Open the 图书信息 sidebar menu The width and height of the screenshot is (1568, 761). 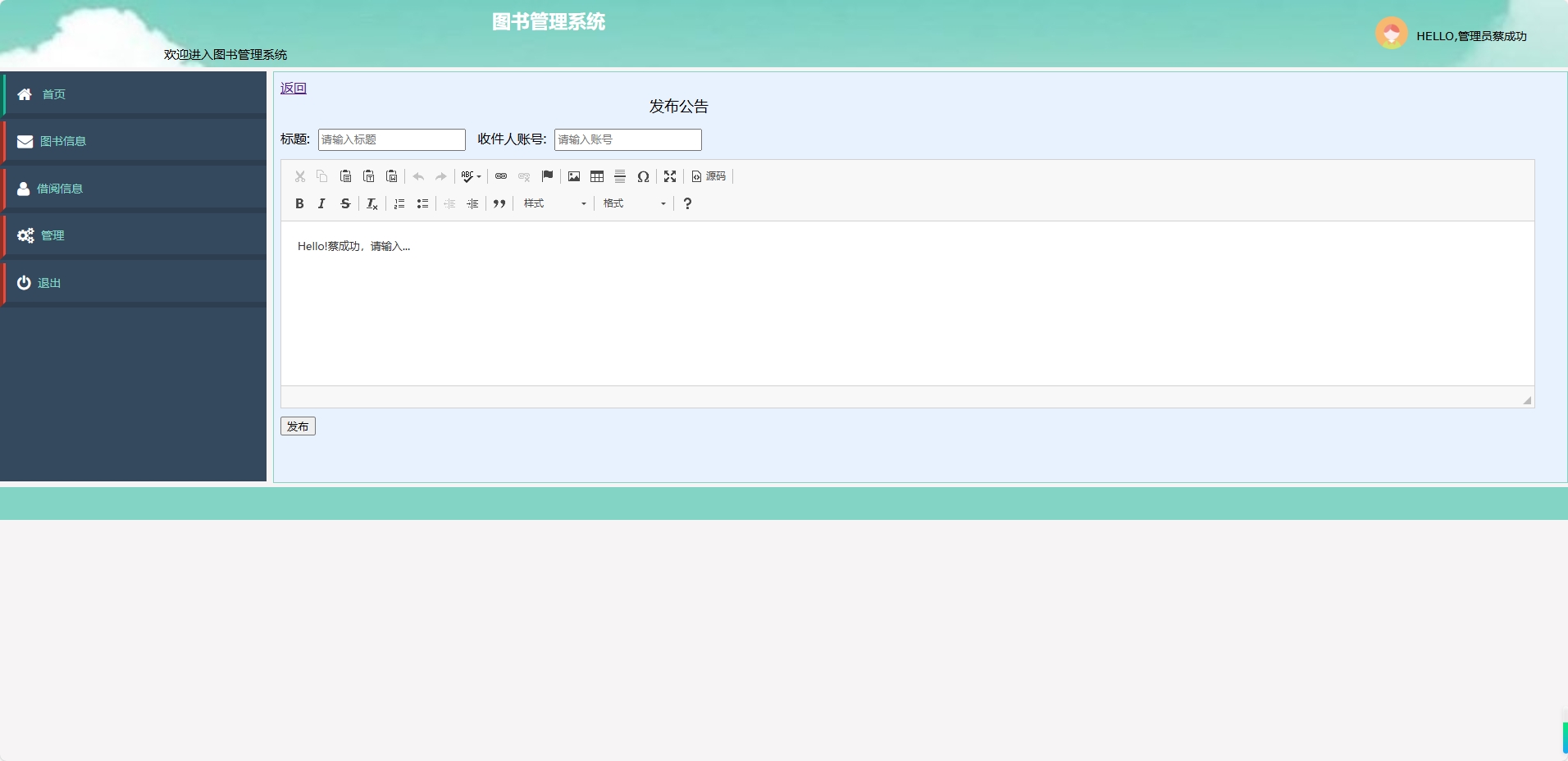[62, 140]
